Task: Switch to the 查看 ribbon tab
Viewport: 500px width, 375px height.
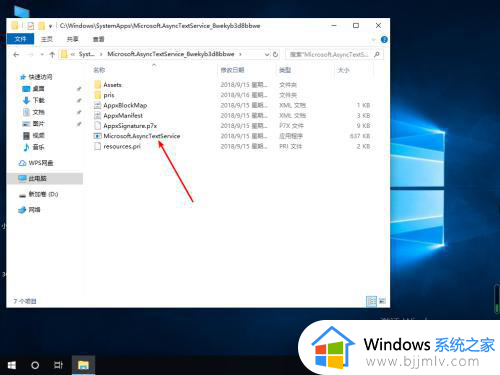Action: tap(99, 39)
